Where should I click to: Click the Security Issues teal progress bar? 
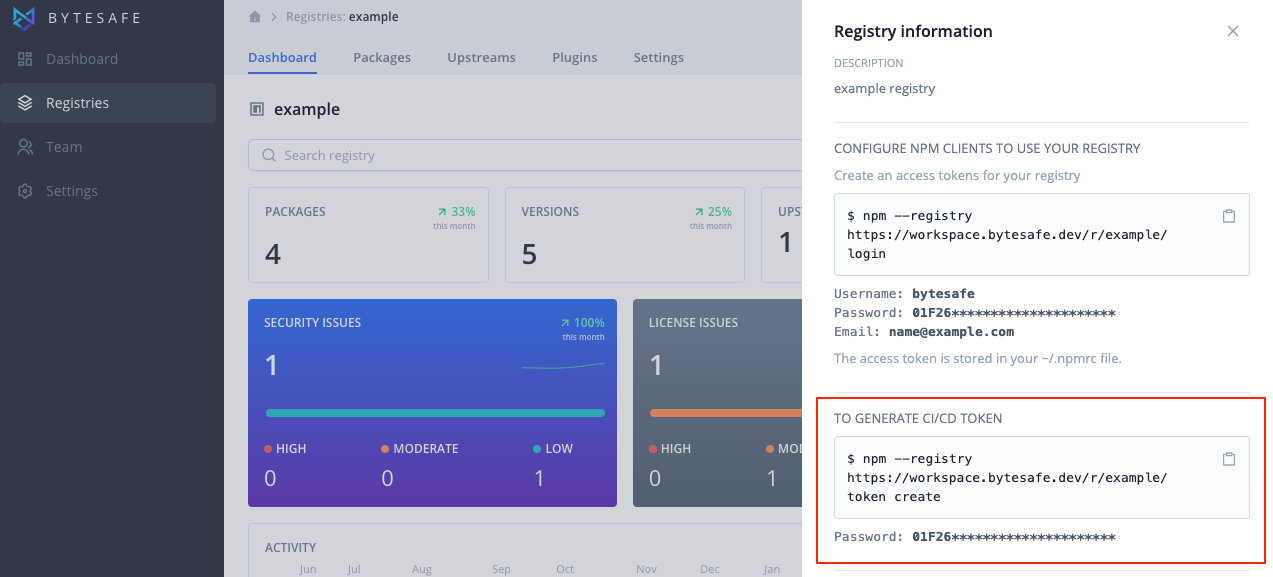click(x=435, y=413)
